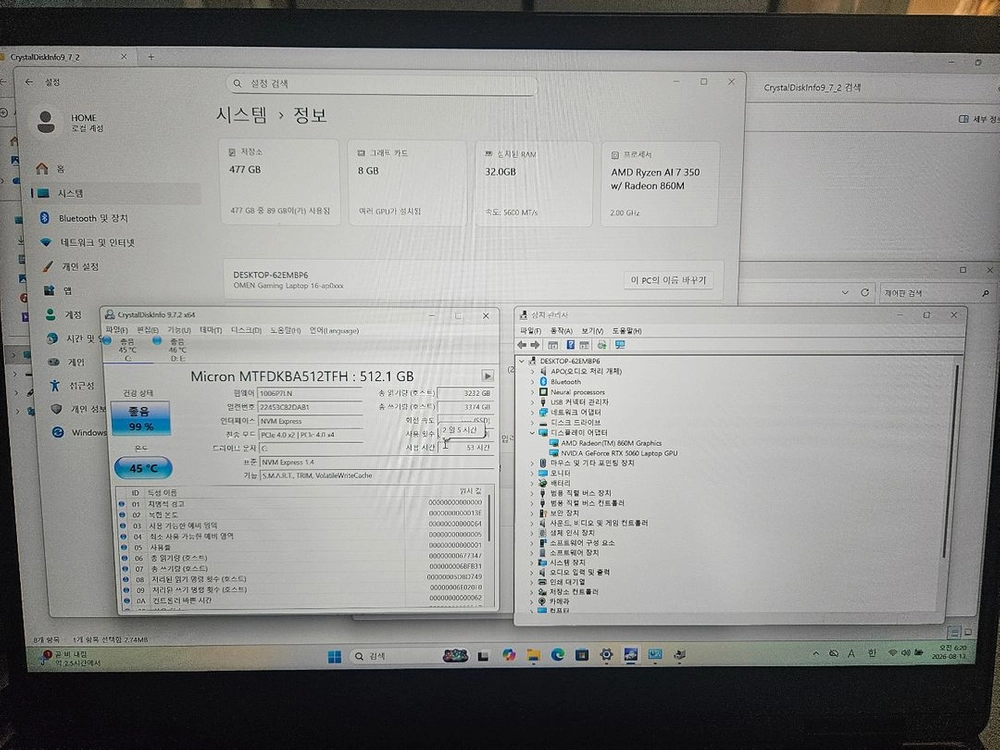This screenshot has width=1000, height=750.
Task: Click the 설치된 RAM 32.0GB card
Action: (x=533, y=184)
